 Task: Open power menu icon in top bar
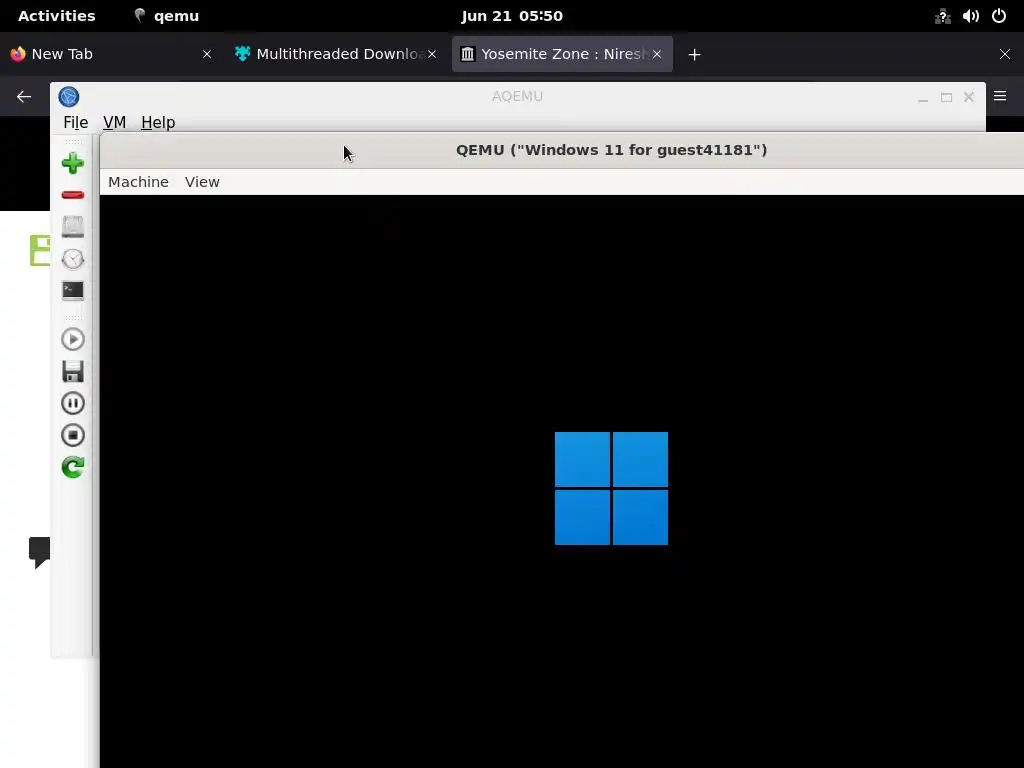pyautogui.click(x=999, y=16)
